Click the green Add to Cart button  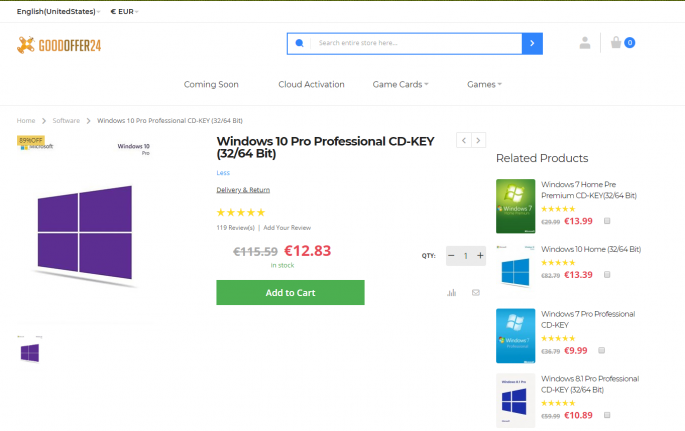pos(290,293)
